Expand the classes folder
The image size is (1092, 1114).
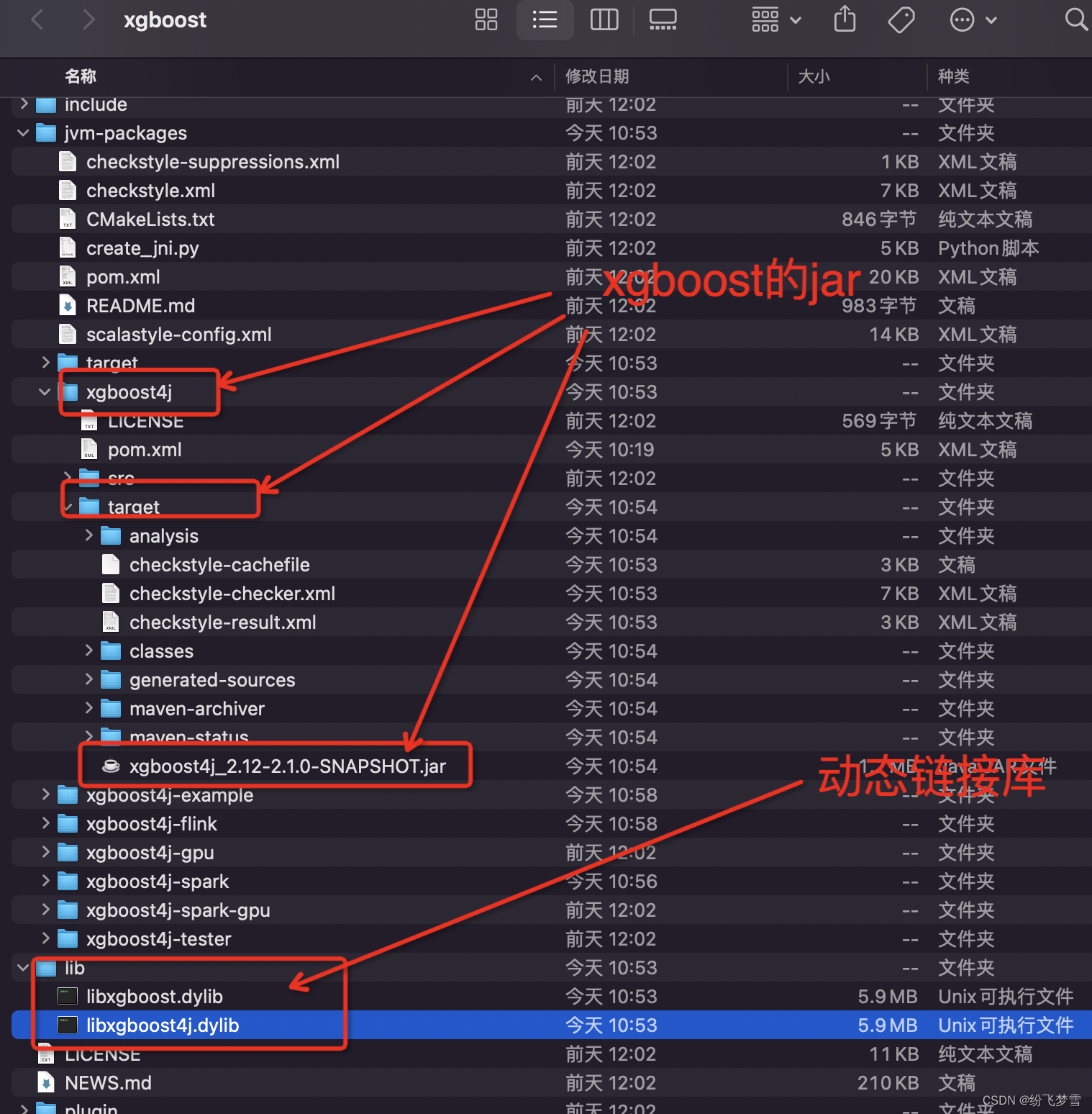[x=88, y=650]
